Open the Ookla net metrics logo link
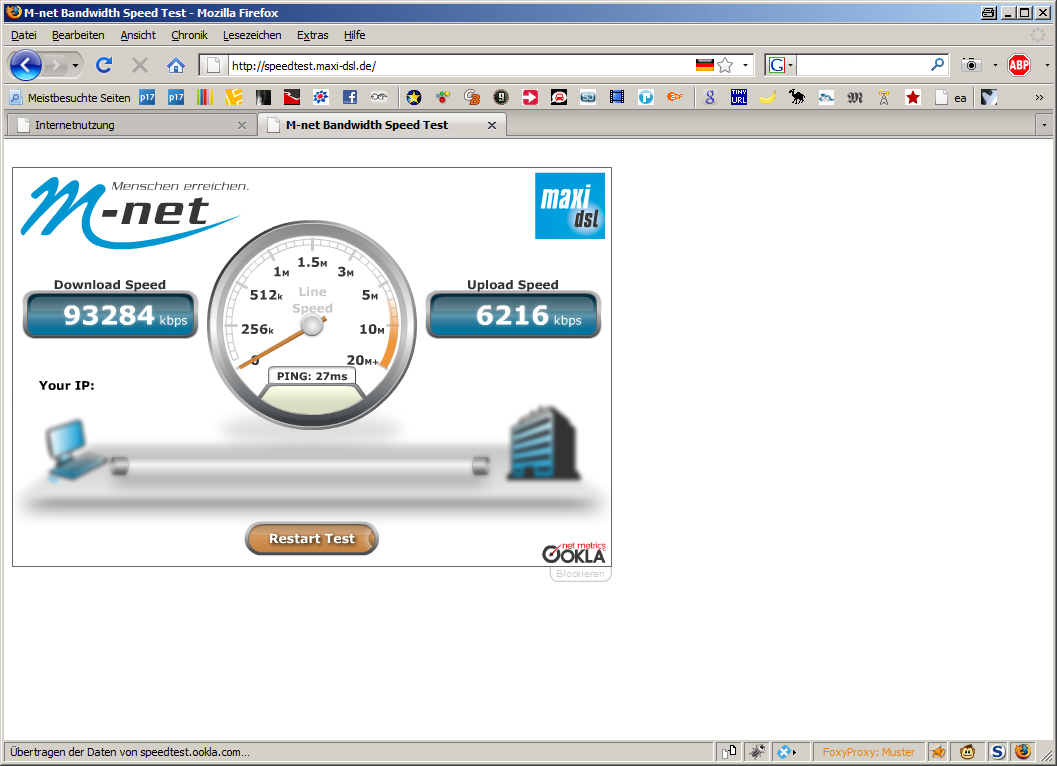This screenshot has width=1057, height=766. (x=574, y=552)
